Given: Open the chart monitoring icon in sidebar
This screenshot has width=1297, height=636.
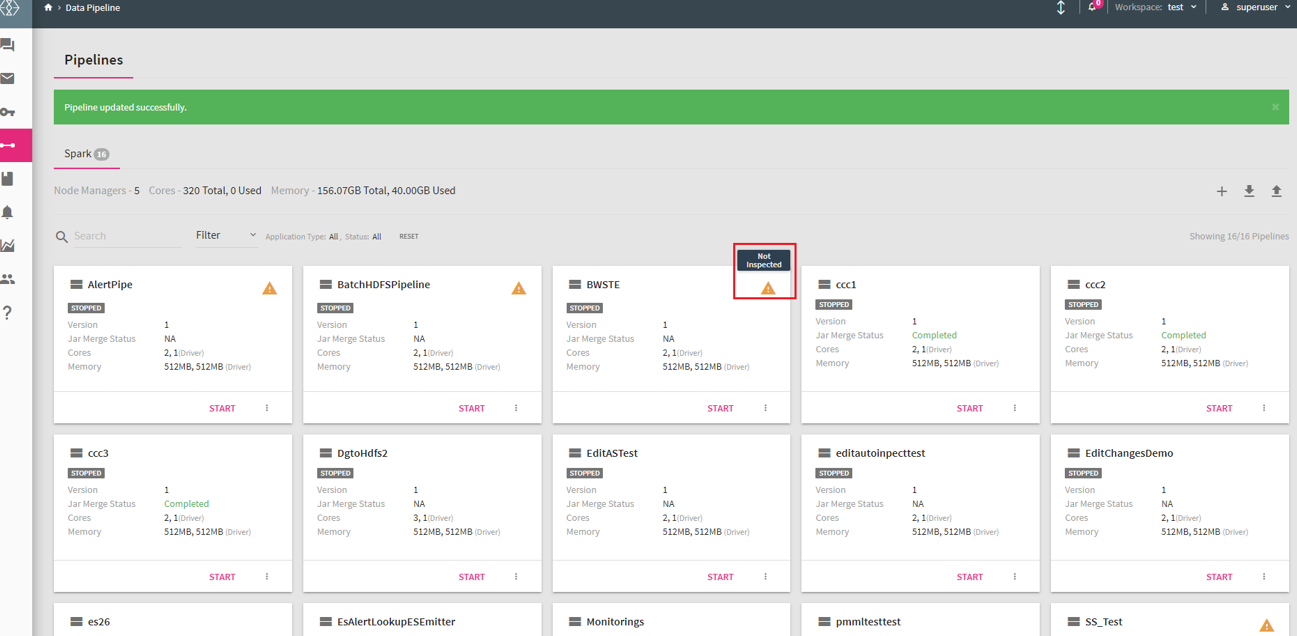Looking at the screenshot, I should (x=8, y=245).
